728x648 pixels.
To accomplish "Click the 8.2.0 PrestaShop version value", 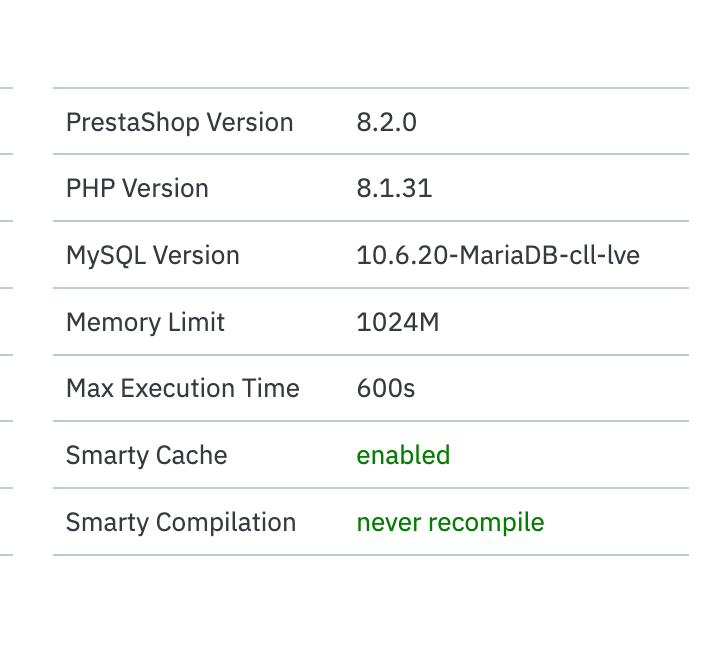I will click(386, 123).
